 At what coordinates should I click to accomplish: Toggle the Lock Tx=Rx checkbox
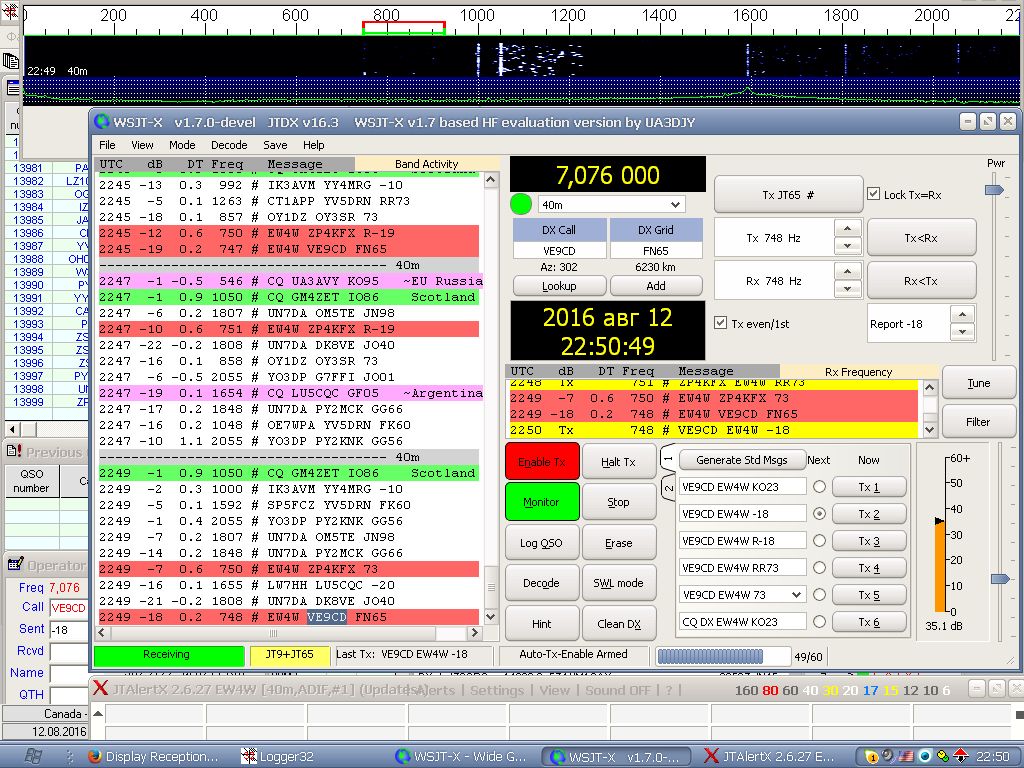873,195
